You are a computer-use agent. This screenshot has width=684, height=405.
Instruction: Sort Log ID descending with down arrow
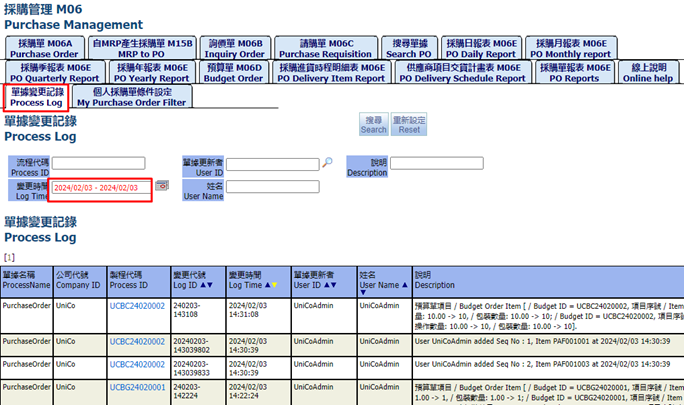(x=210, y=285)
